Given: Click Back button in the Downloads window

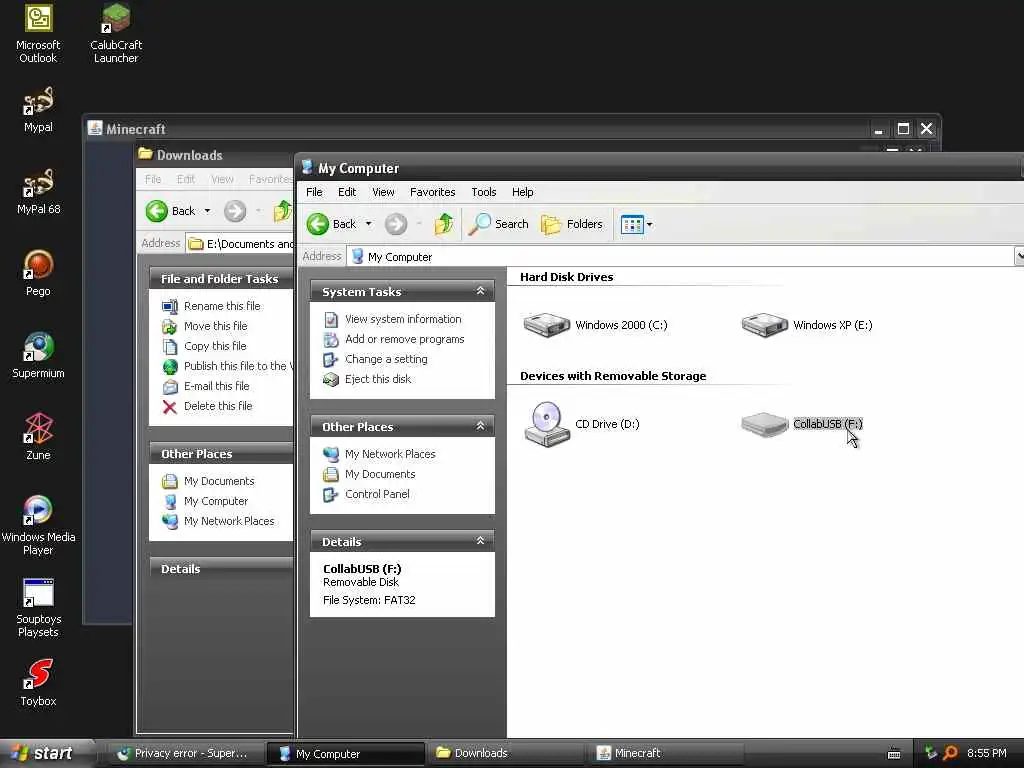Looking at the screenshot, I should click(170, 211).
